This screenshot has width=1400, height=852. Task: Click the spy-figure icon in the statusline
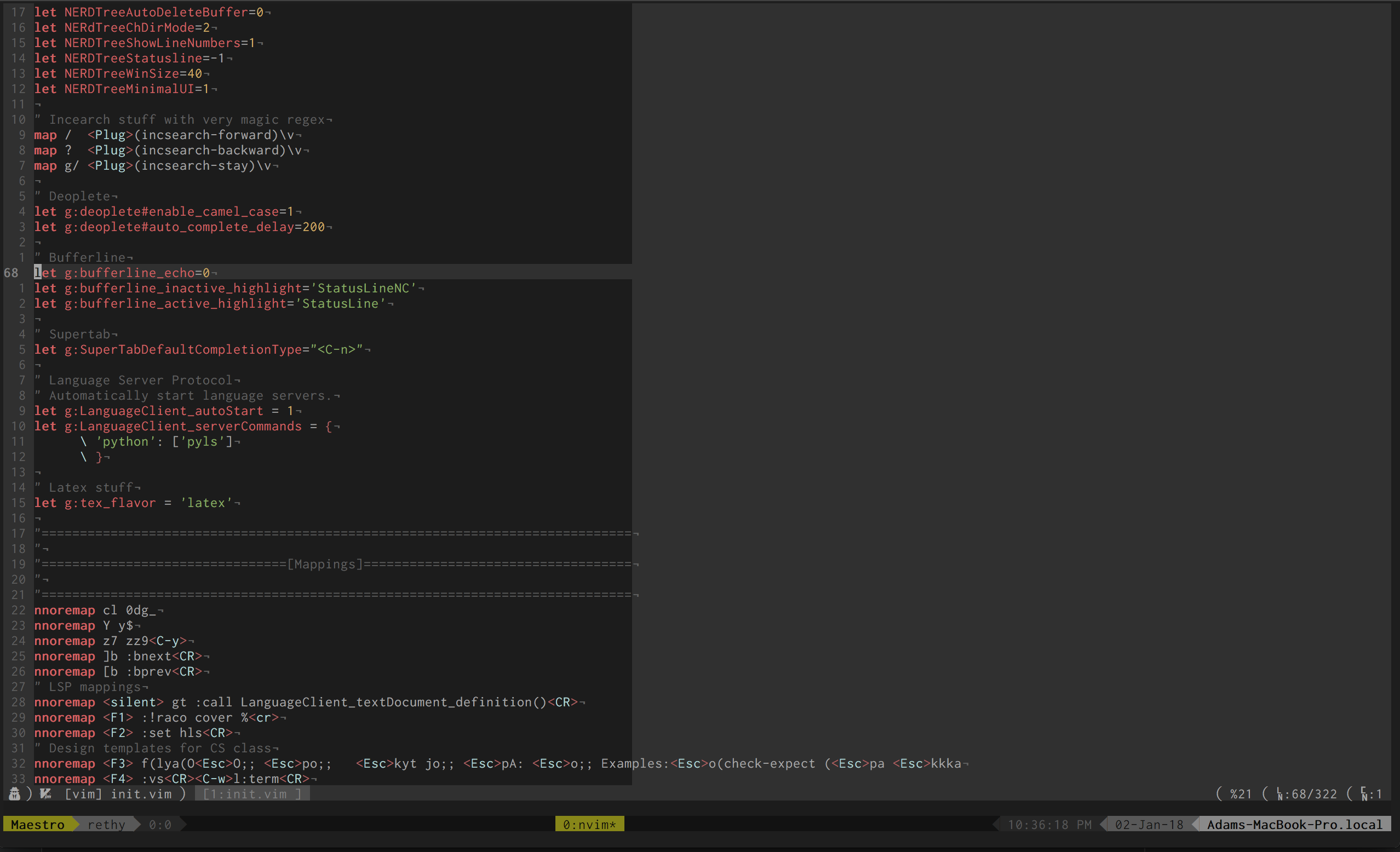point(15,793)
